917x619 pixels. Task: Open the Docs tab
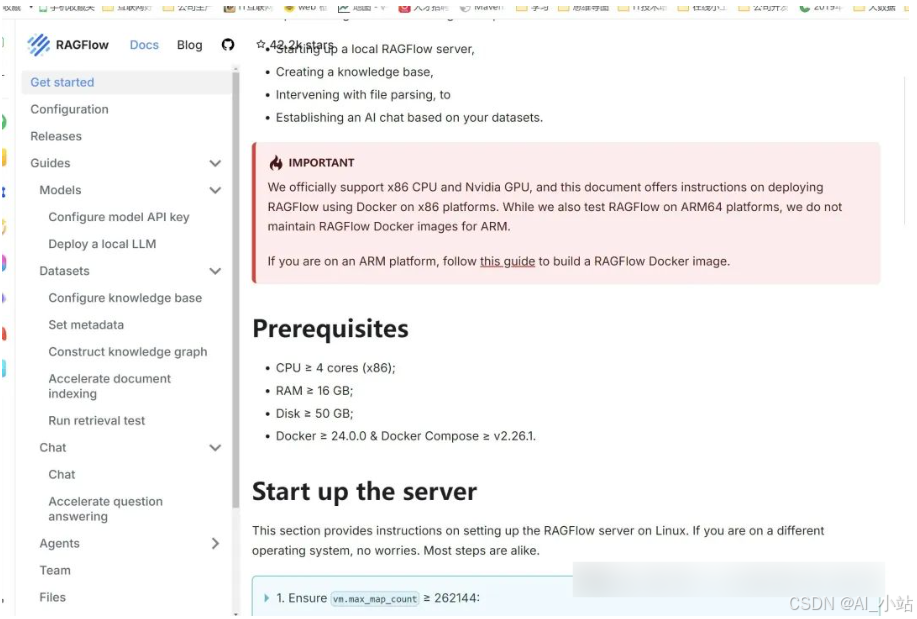pos(144,45)
